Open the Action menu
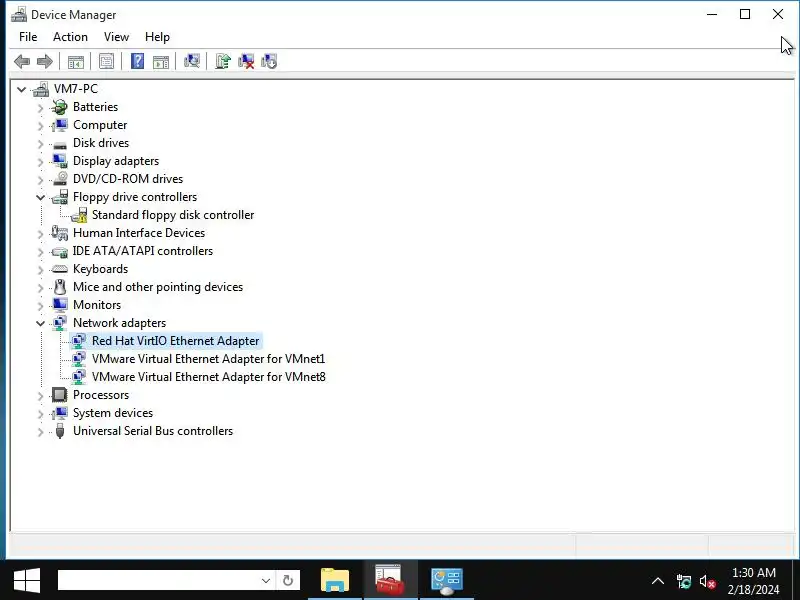 [70, 37]
